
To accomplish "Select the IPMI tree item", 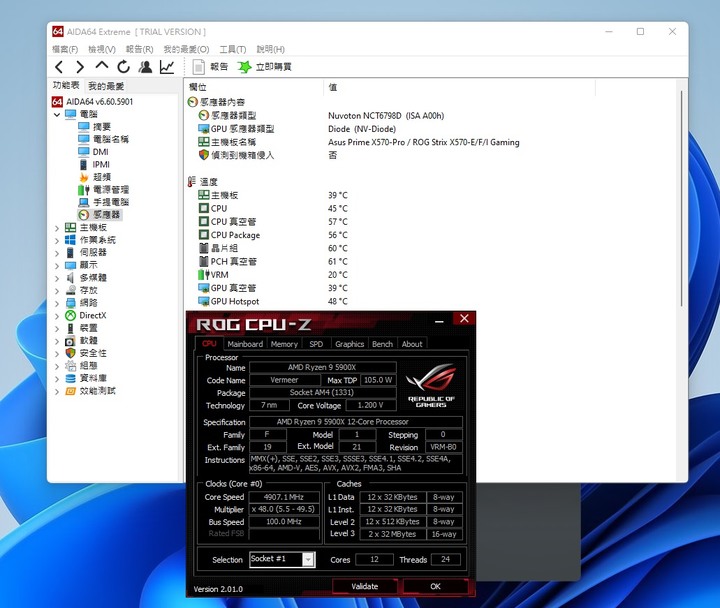I will tap(94, 164).
